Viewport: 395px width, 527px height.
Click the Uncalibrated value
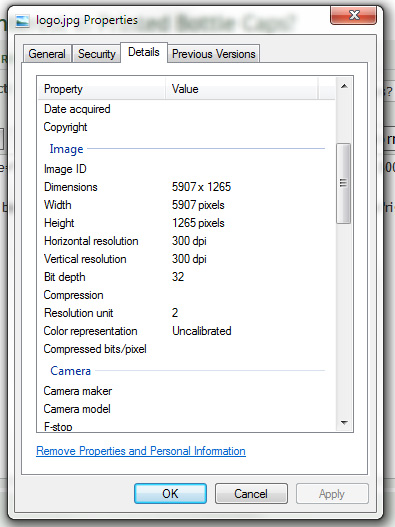pyautogui.click(x=202, y=331)
